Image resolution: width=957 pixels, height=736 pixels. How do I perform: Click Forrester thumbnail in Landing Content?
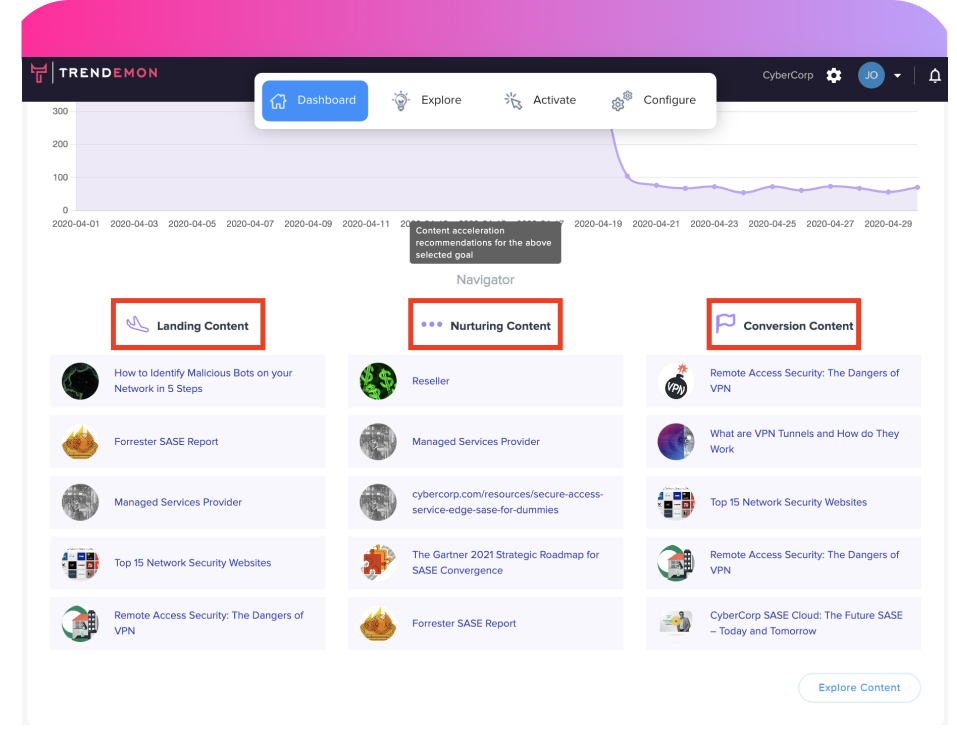coord(80,442)
